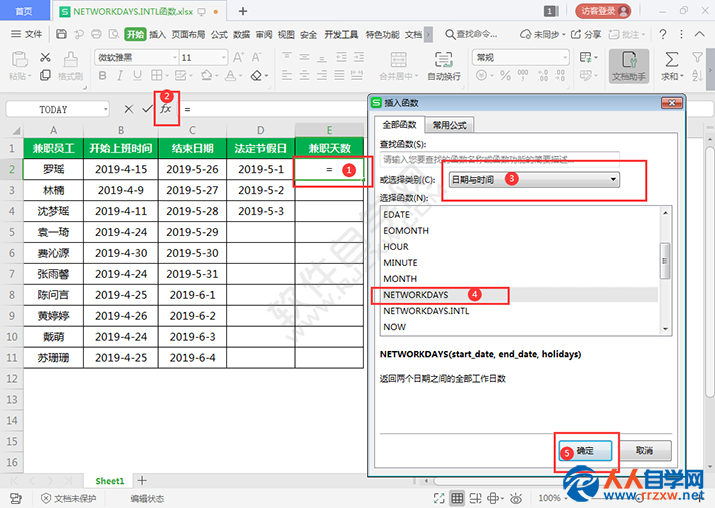Click the 首页 home tab
The height and width of the screenshot is (508, 715).
(x=24, y=11)
